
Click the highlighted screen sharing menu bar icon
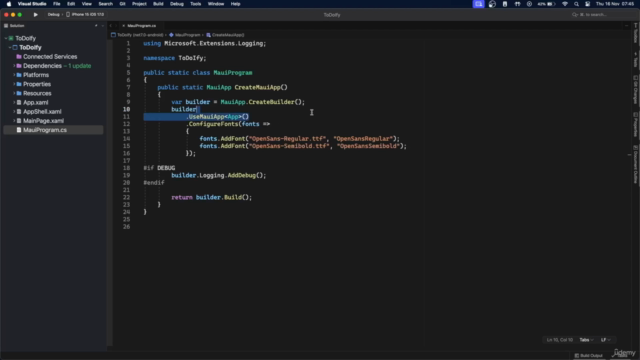click(x=478, y=4)
